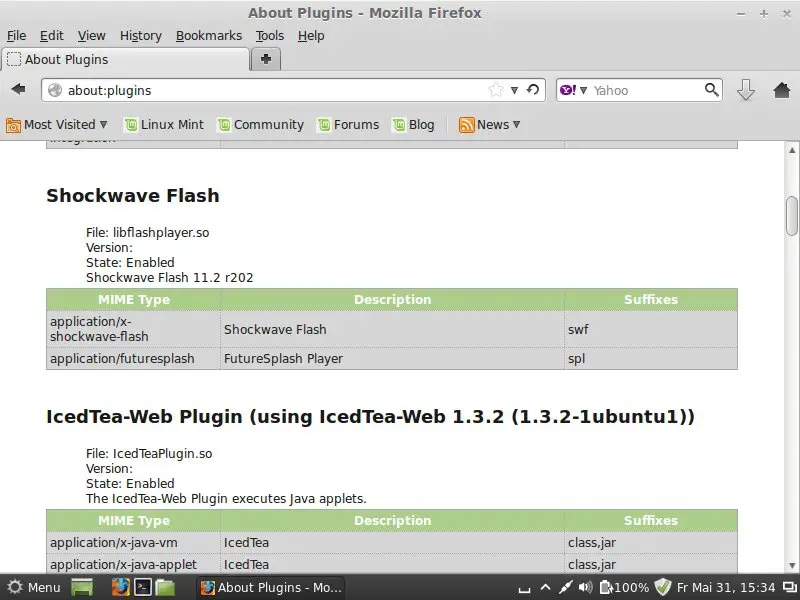Screen dimensions: 800x600
Task: Select the About Plugins browser tab
Action: [126, 60]
